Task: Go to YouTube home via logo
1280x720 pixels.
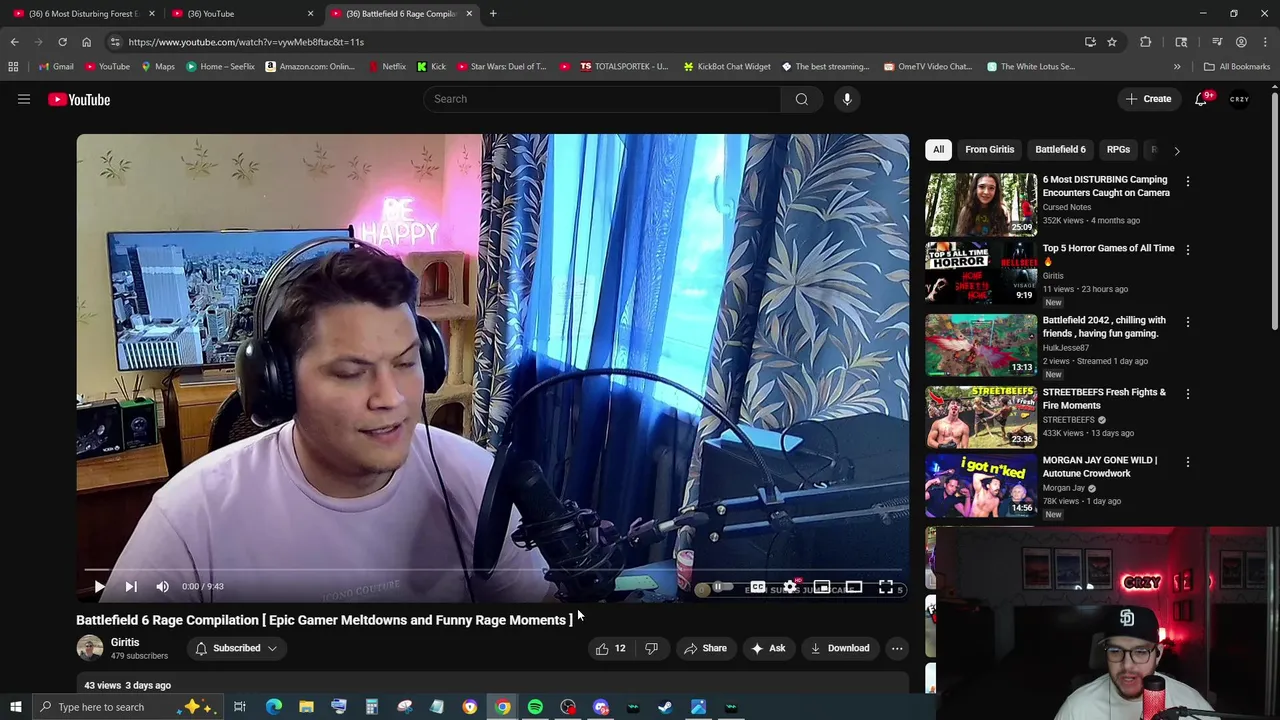Action: [x=79, y=99]
